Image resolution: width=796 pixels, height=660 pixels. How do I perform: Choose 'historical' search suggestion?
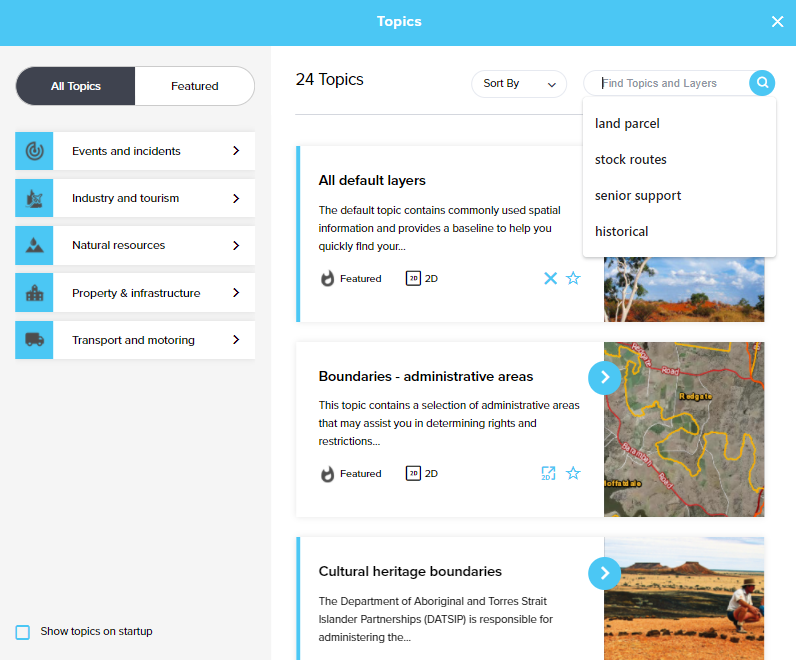point(679,232)
